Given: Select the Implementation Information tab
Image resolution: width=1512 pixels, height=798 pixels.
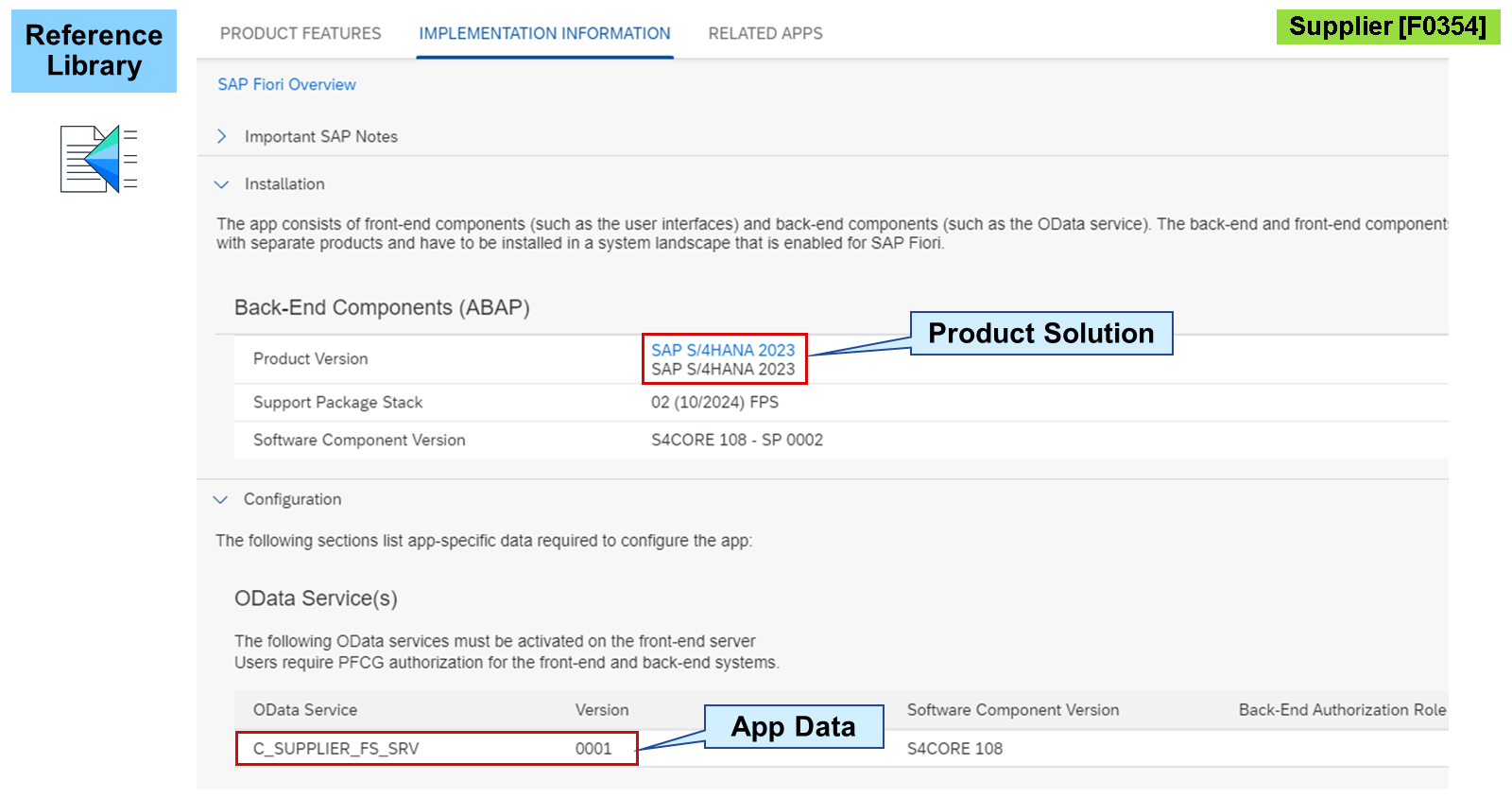Looking at the screenshot, I should (x=544, y=33).
